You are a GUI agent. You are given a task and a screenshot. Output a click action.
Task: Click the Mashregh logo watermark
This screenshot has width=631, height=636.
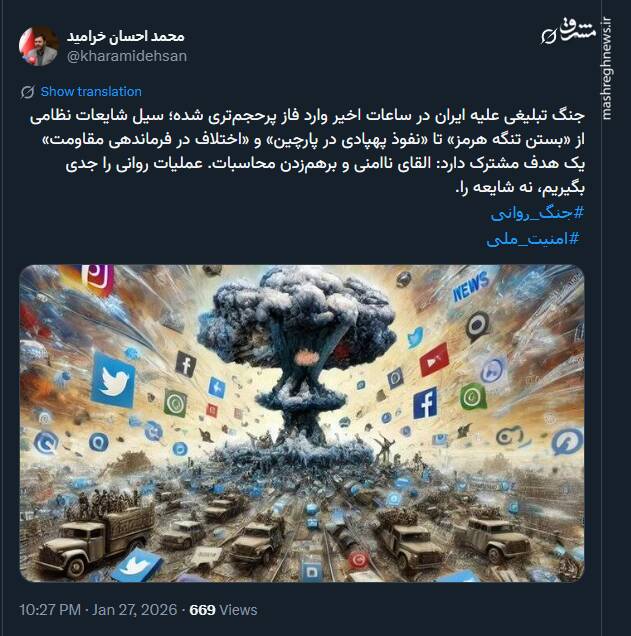click(x=569, y=32)
